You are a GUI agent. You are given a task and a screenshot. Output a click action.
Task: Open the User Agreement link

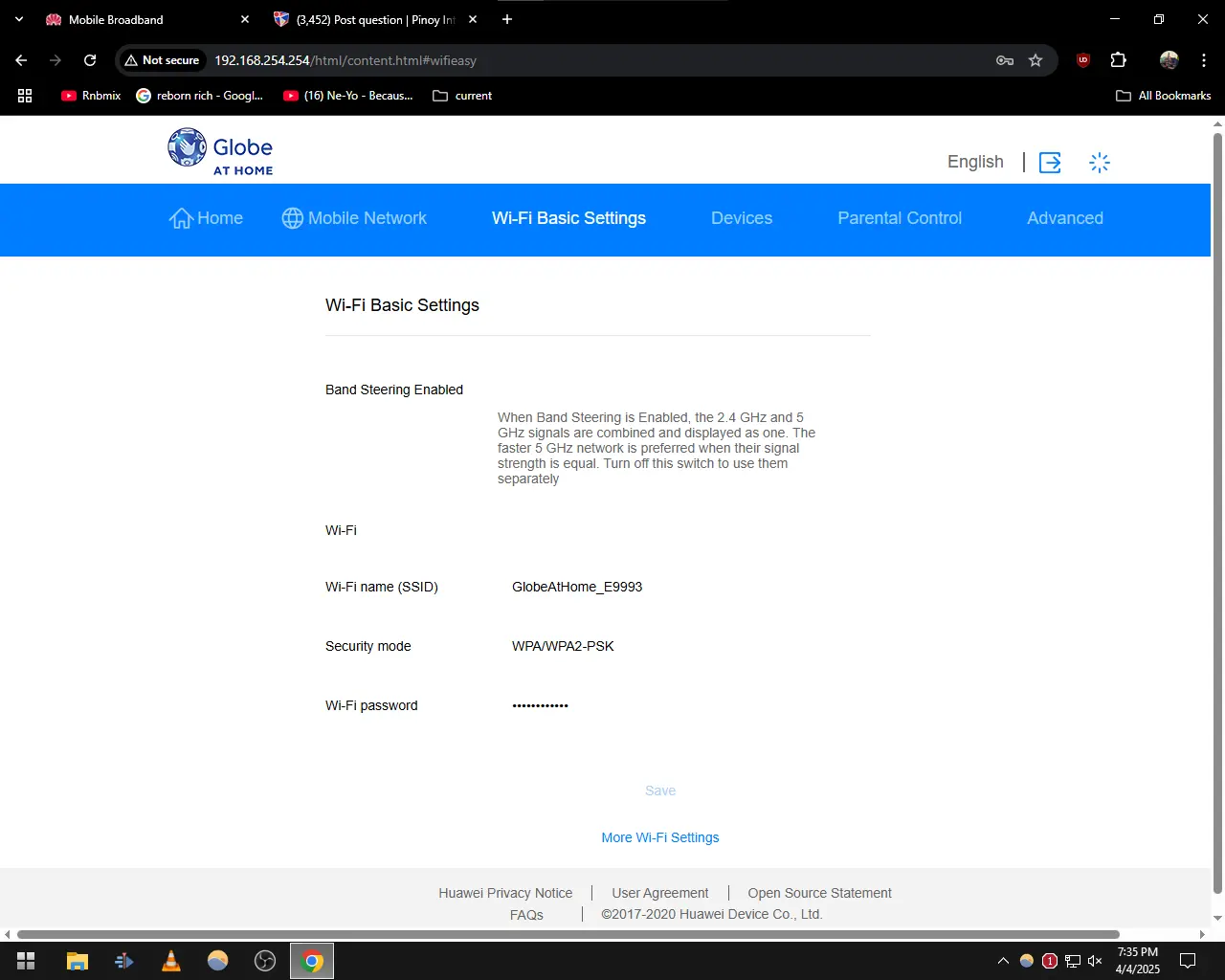(660, 893)
